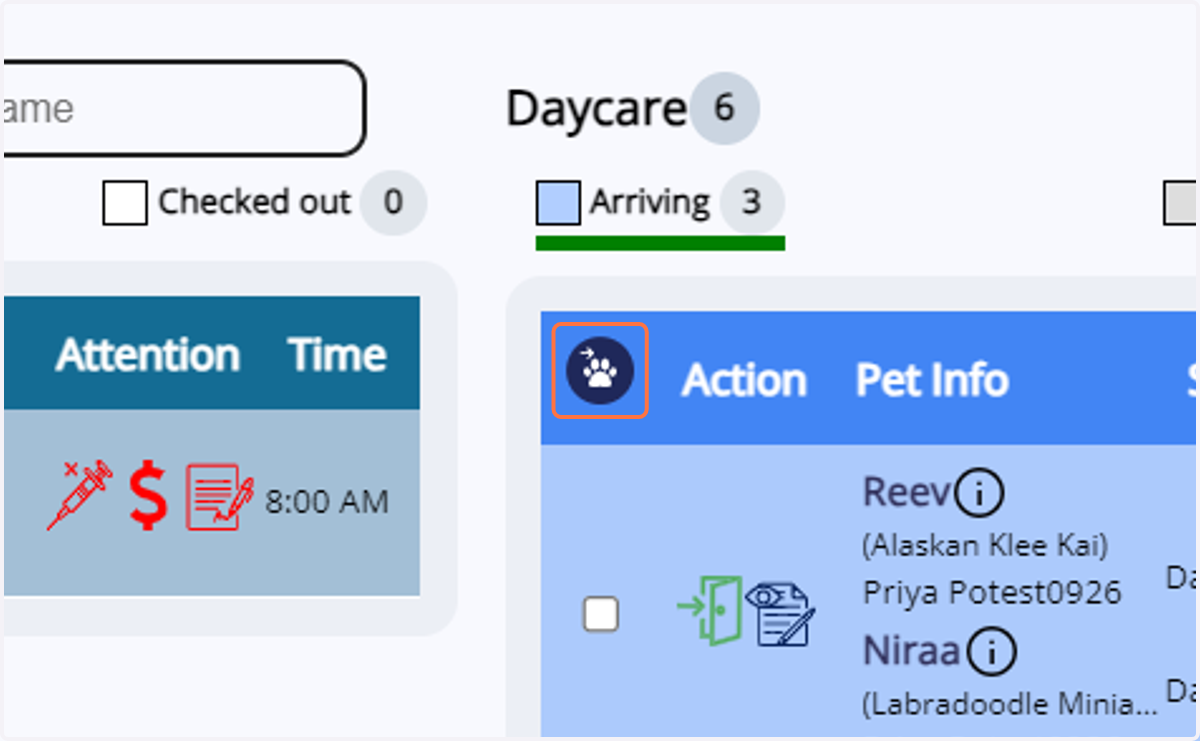Click the Pet Info column header
Image resolution: width=1200 pixels, height=741 pixels.
(x=932, y=380)
